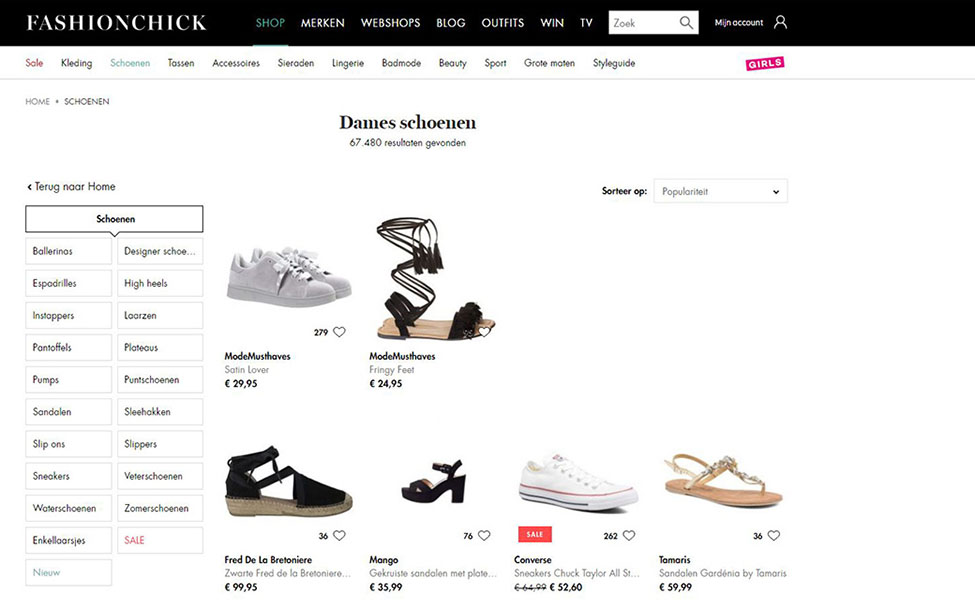Go back via Terug naar Home

click(71, 187)
